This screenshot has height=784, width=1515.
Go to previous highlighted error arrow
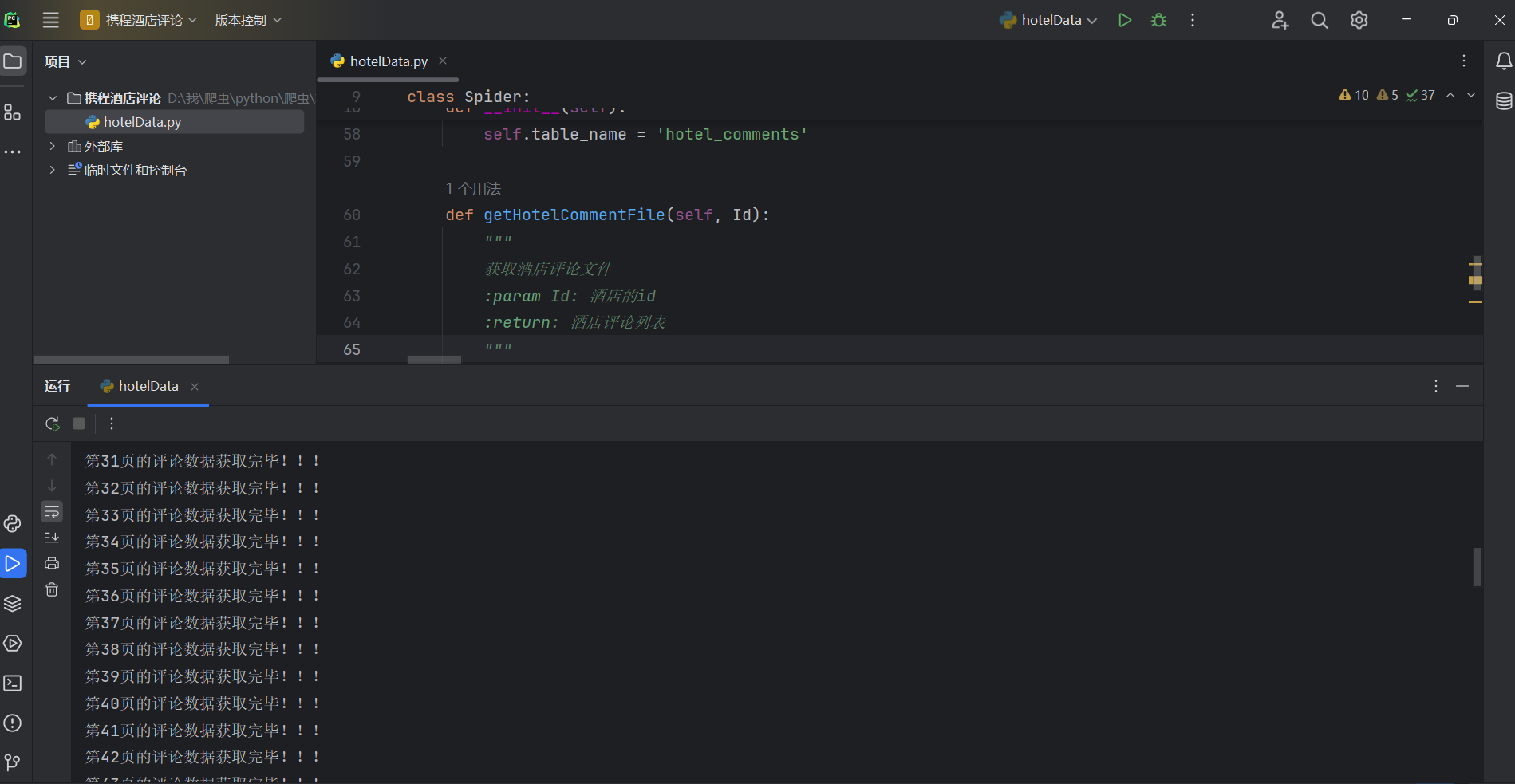click(1450, 95)
